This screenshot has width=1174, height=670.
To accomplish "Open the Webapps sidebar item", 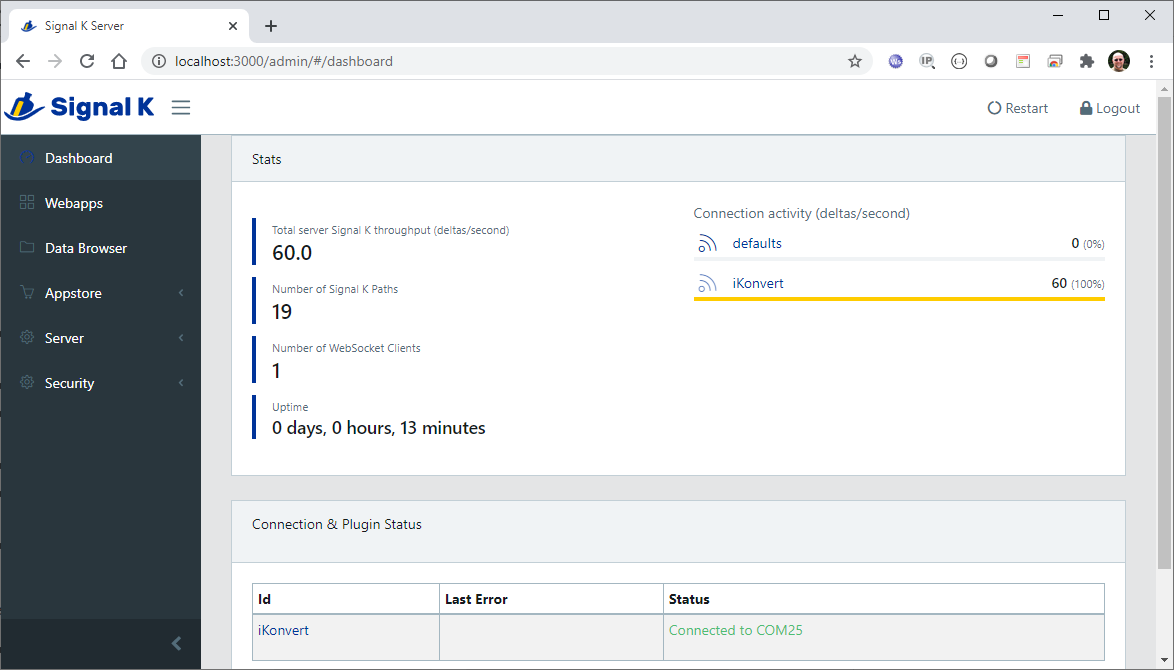I will point(74,203).
